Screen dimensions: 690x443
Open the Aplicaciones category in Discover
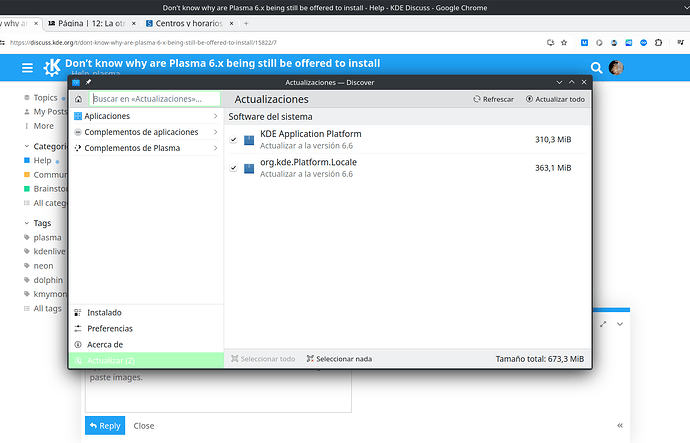(146, 116)
